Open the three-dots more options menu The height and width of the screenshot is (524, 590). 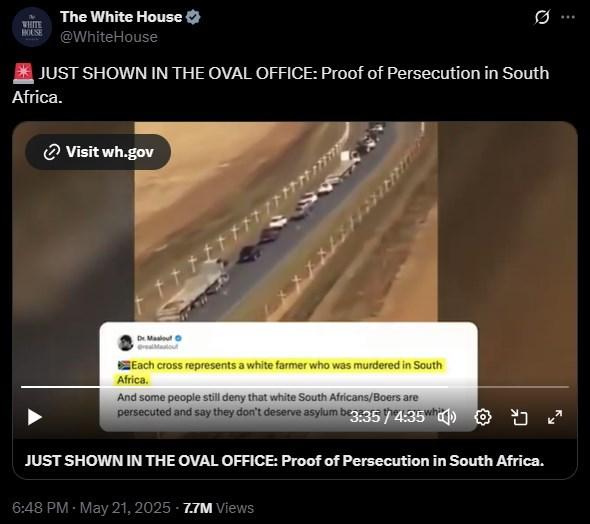pyautogui.click(x=568, y=17)
